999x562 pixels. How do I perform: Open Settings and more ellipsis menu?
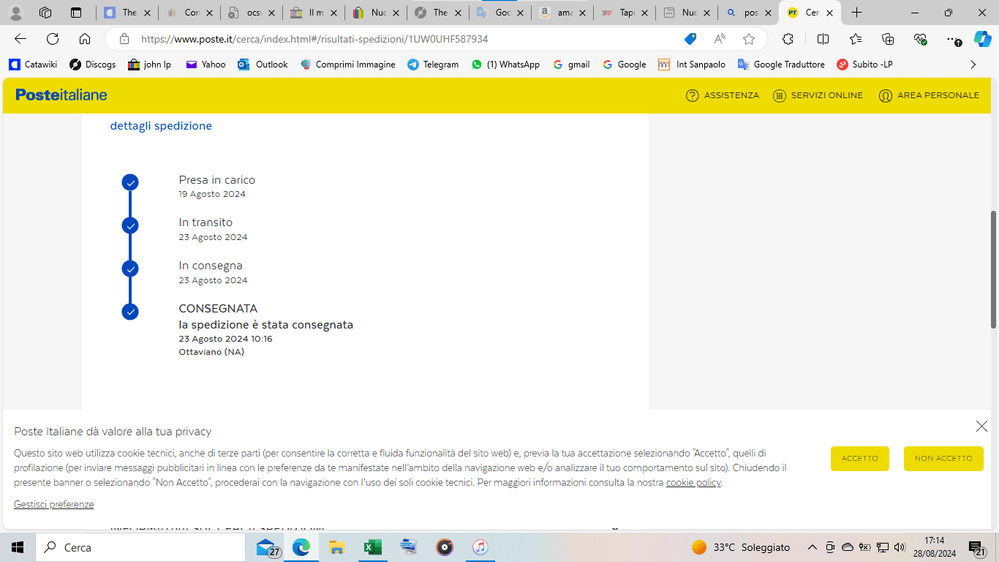[x=953, y=40]
